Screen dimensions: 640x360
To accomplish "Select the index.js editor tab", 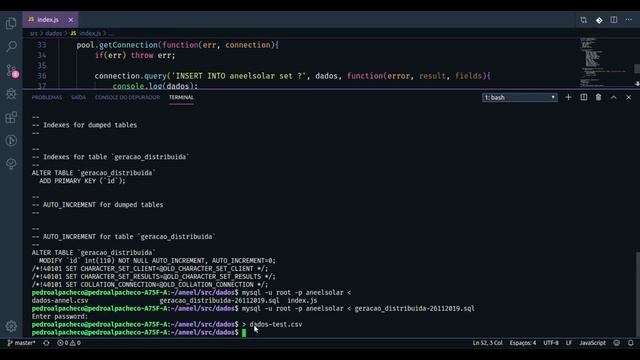I will 51,20.
